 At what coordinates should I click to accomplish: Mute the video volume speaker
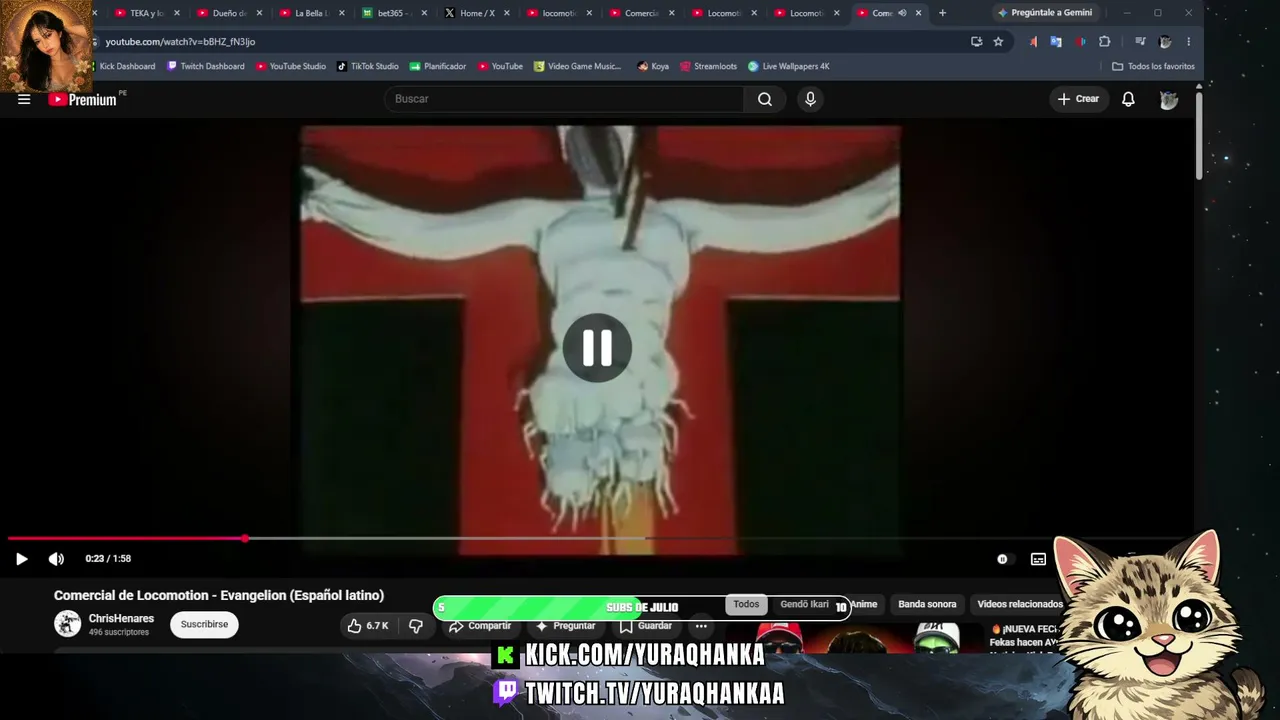click(56, 559)
